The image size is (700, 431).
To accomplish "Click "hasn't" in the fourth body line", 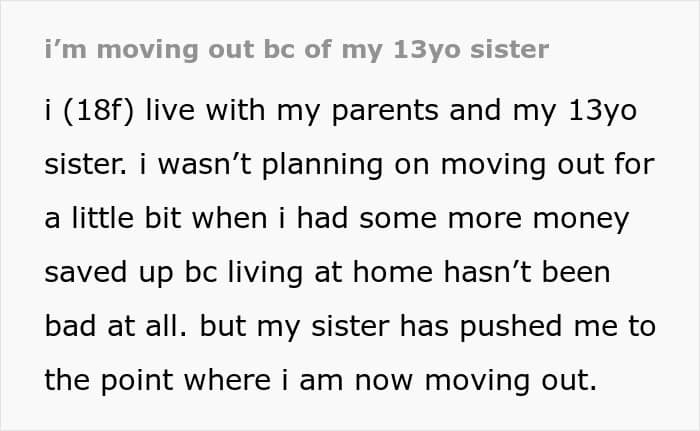I will click(x=488, y=272).
